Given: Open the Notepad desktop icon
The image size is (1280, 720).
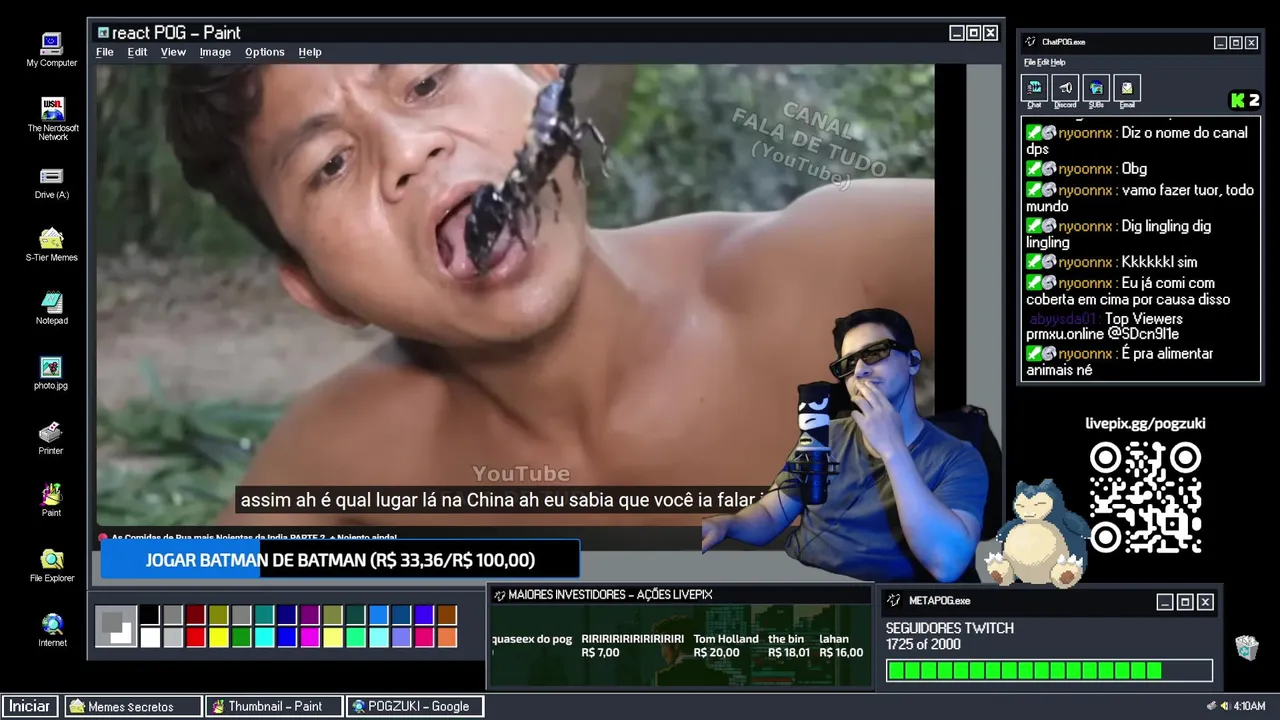Looking at the screenshot, I should [51, 308].
